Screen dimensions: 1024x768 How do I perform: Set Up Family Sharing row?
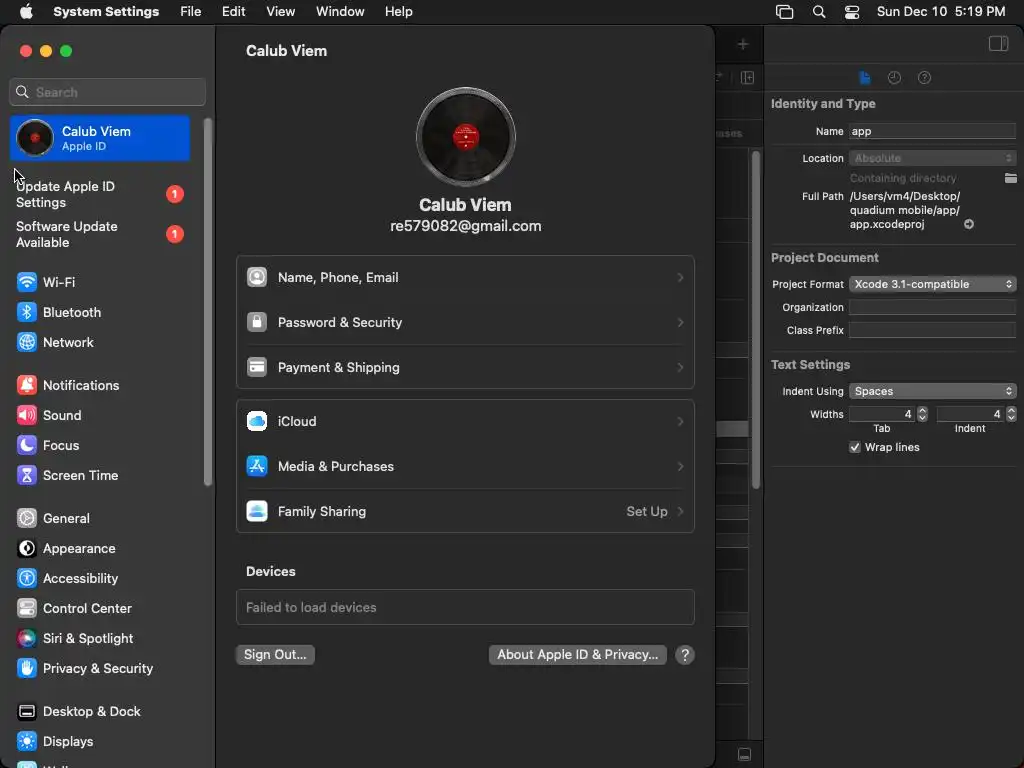tap(465, 512)
